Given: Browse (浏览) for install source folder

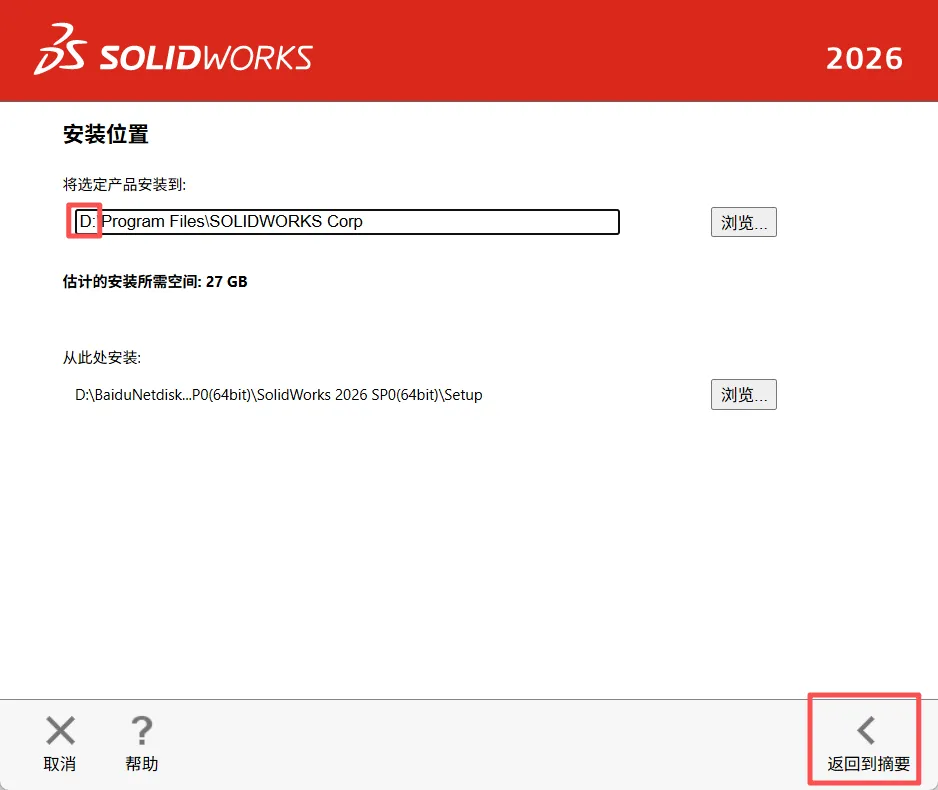Looking at the screenshot, I should click(x=744, y=395).
